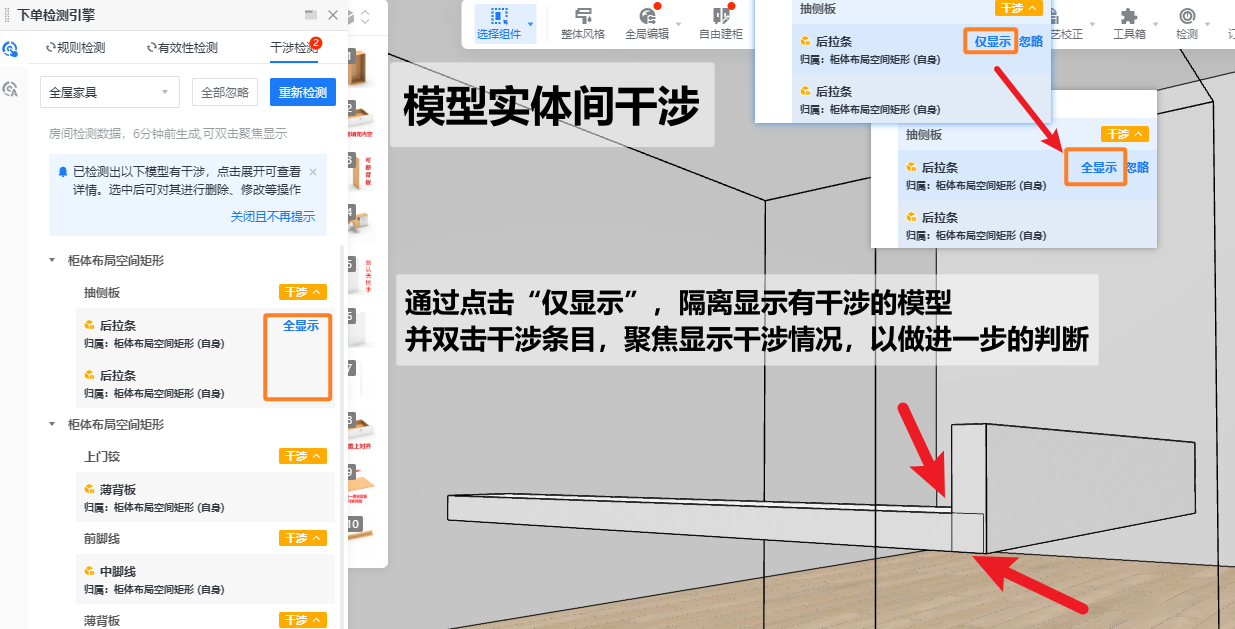Collapse the 干涉 tag beside 前脚线

tap(302, 538)
